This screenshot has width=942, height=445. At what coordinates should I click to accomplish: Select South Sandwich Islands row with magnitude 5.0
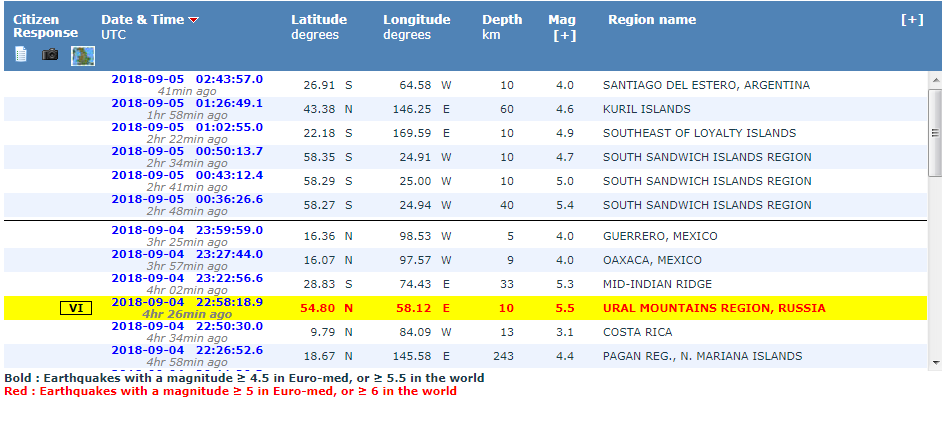point(466,181)
